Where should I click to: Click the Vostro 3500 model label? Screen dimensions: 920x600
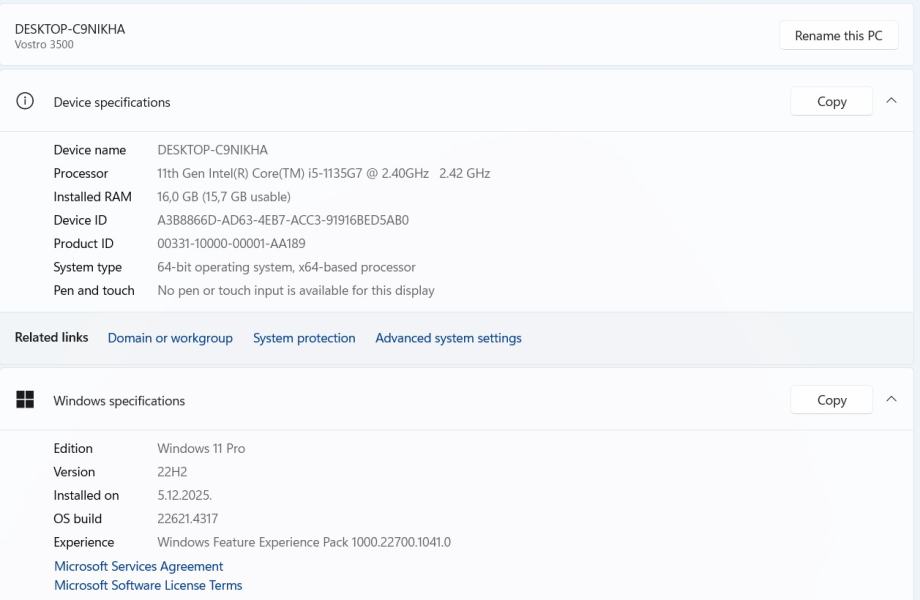pyautogui.click(x=44, y=45)
